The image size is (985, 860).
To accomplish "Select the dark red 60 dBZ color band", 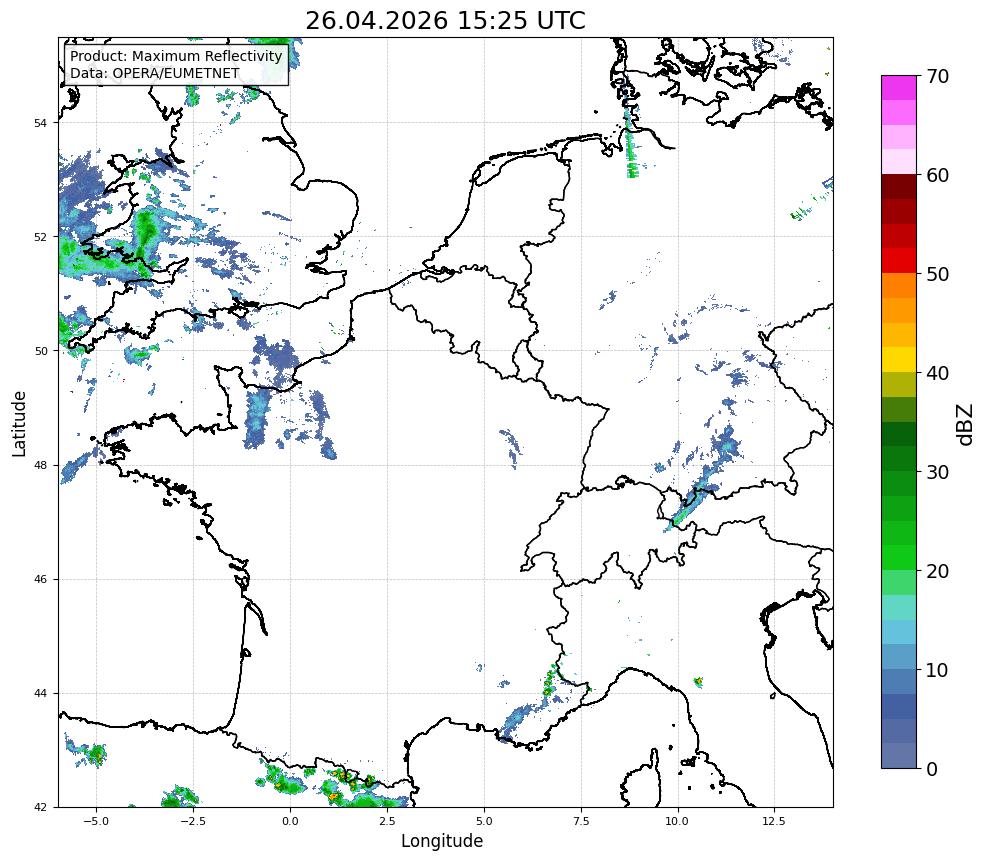I will pos(898,187).
